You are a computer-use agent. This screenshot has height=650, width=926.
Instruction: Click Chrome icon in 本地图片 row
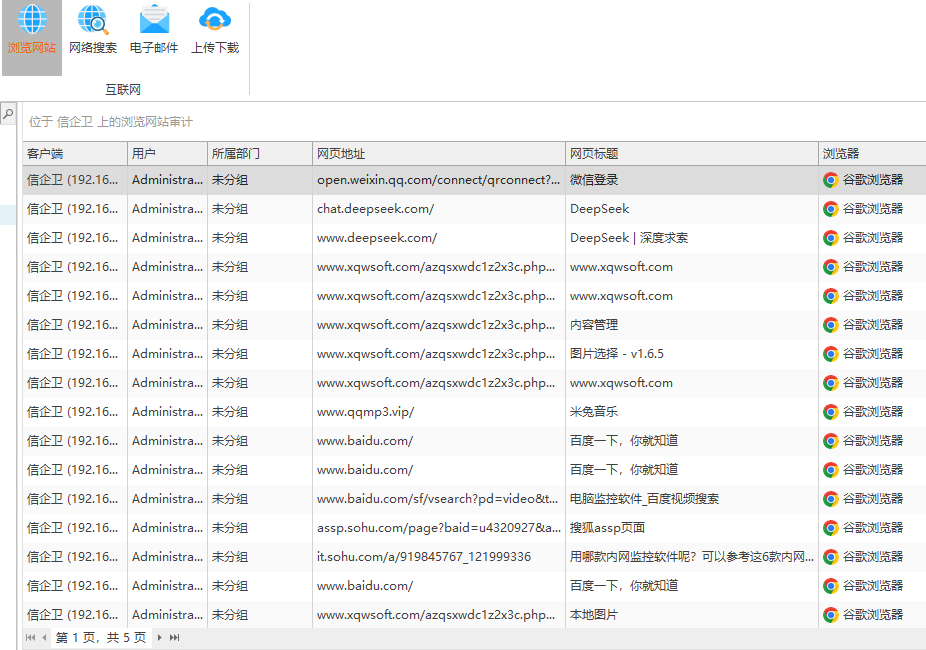pos(830,615)
